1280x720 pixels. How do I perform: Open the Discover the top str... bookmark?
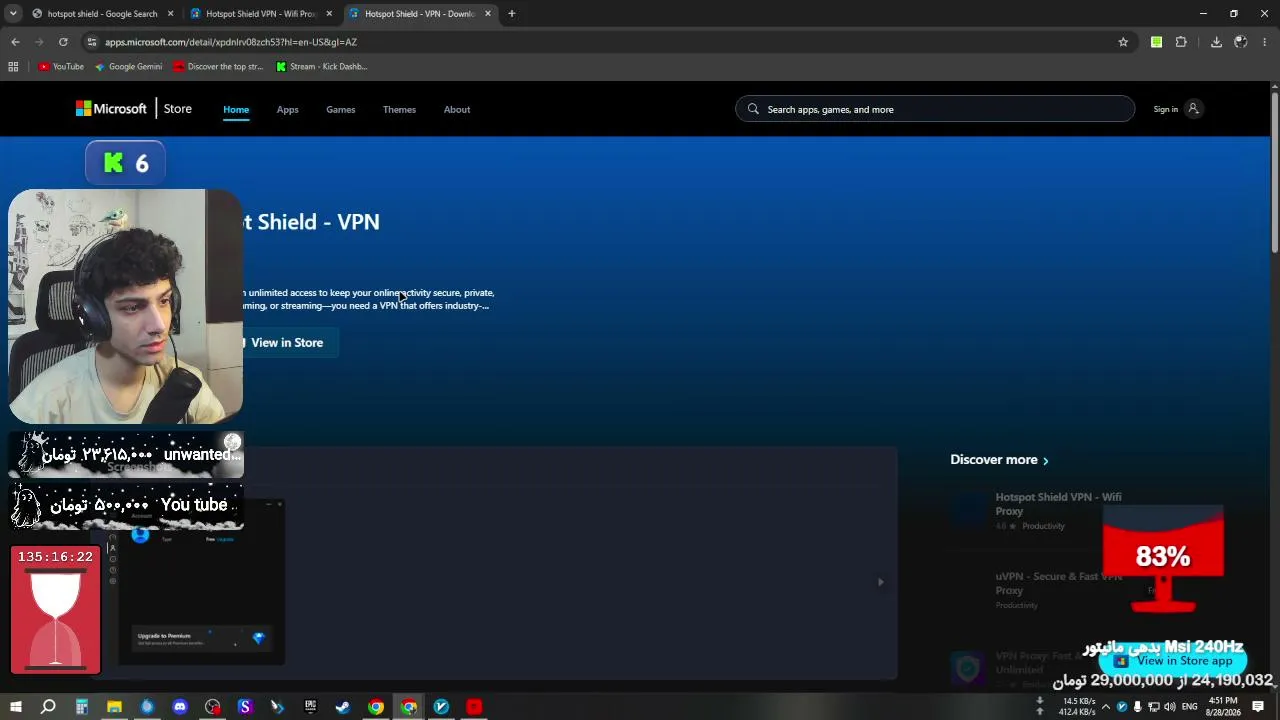[x=218, y=67]
